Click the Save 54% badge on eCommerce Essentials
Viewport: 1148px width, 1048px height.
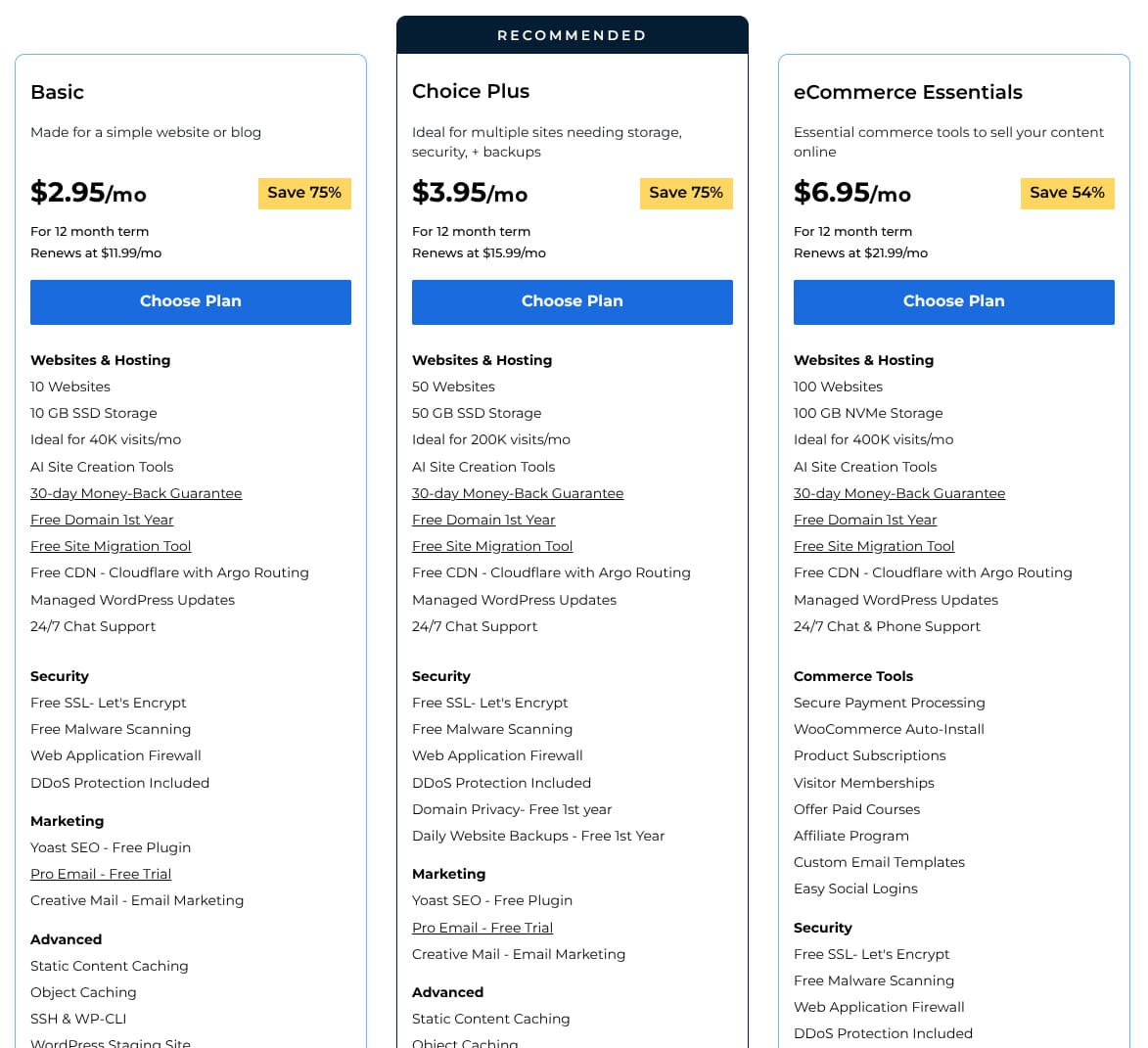1067,193
